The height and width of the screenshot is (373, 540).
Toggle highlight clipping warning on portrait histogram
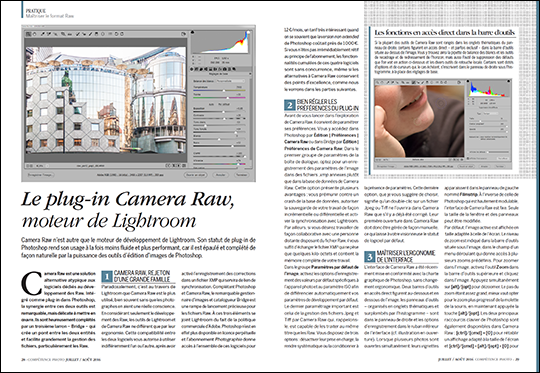509,81
